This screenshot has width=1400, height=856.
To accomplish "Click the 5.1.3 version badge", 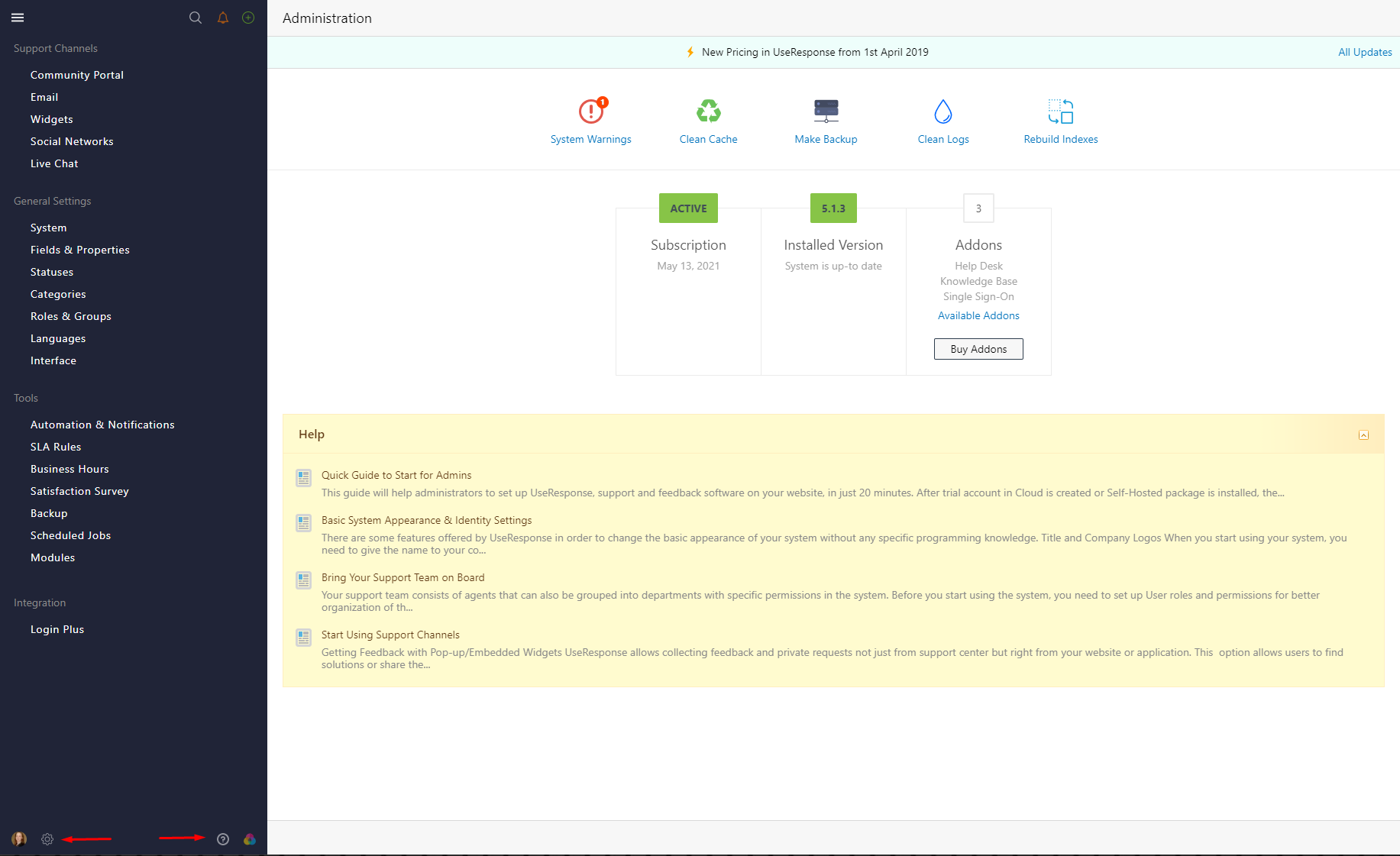I will pyautogui.click(x=833, y=208).
